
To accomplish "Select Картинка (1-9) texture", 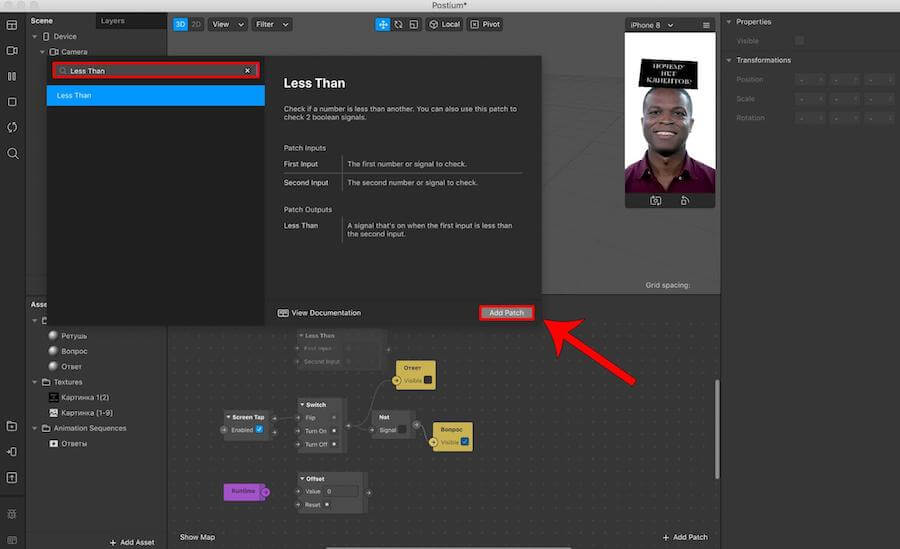I will click(87, 412).
